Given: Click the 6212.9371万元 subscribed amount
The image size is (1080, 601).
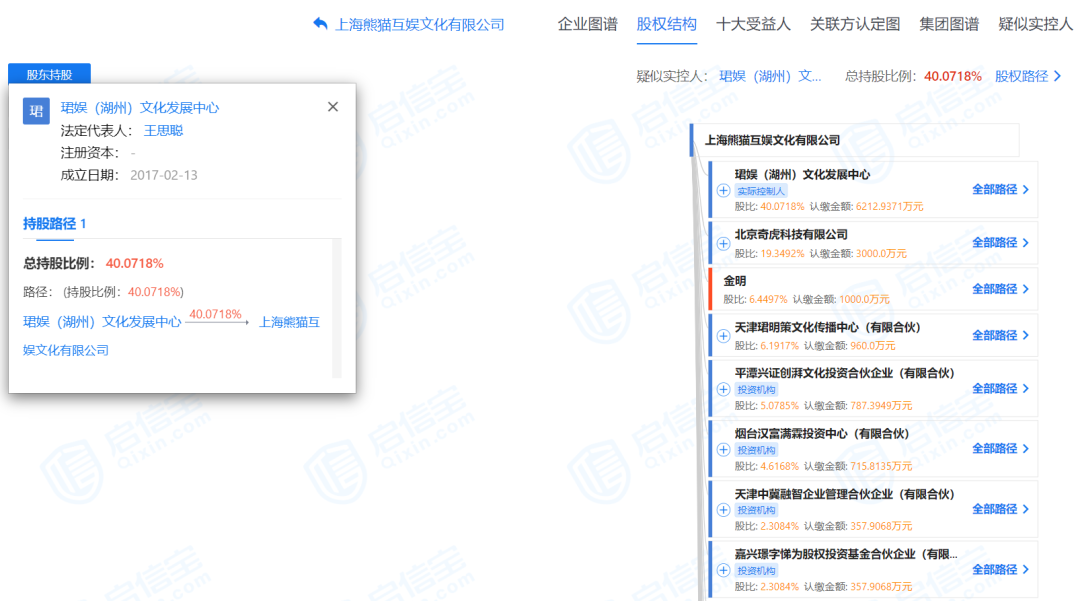Looking at the screenshot, I should pos(889,207).
